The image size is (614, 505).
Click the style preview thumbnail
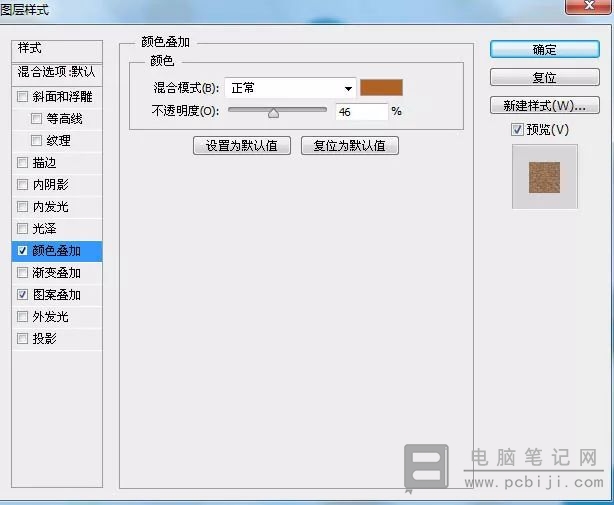pos(545,177)
